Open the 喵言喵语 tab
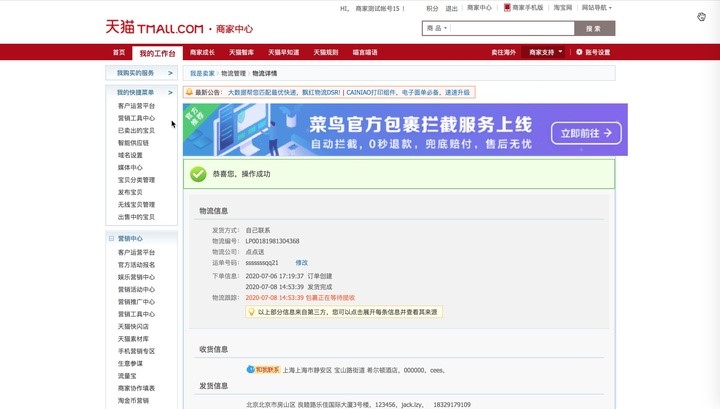This screenshot has width=720, height=409. point(365,52)
